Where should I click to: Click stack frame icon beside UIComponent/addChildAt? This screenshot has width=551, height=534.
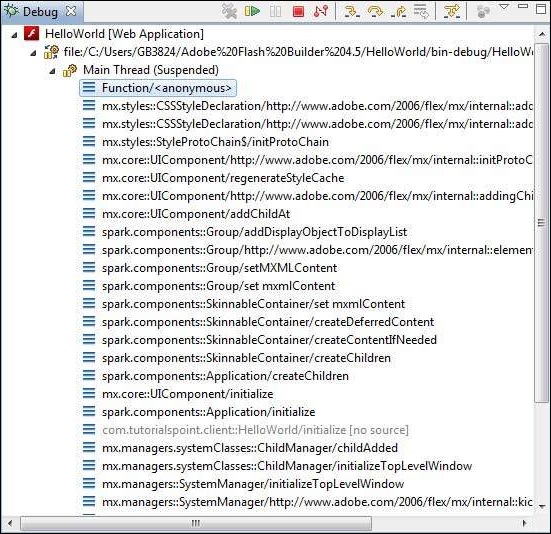click(x=89, y=214)
